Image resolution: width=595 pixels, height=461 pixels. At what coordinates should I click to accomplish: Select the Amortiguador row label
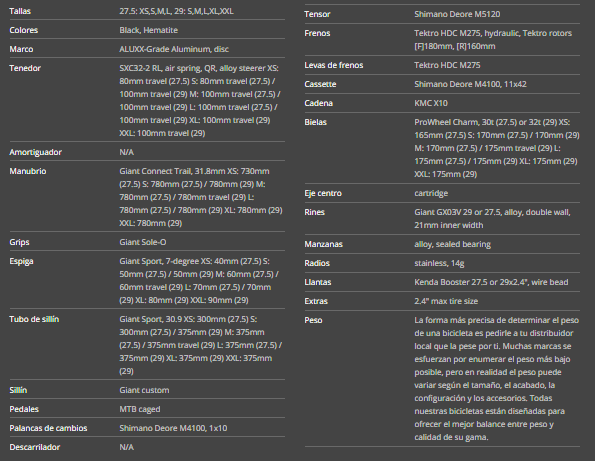click(36, 152)
